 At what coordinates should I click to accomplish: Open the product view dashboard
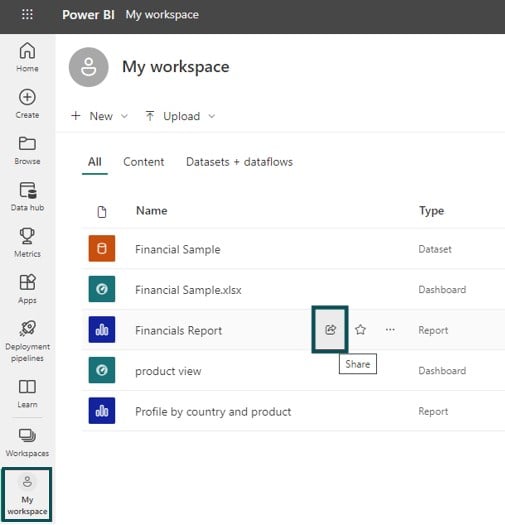(x=168, y=371)
